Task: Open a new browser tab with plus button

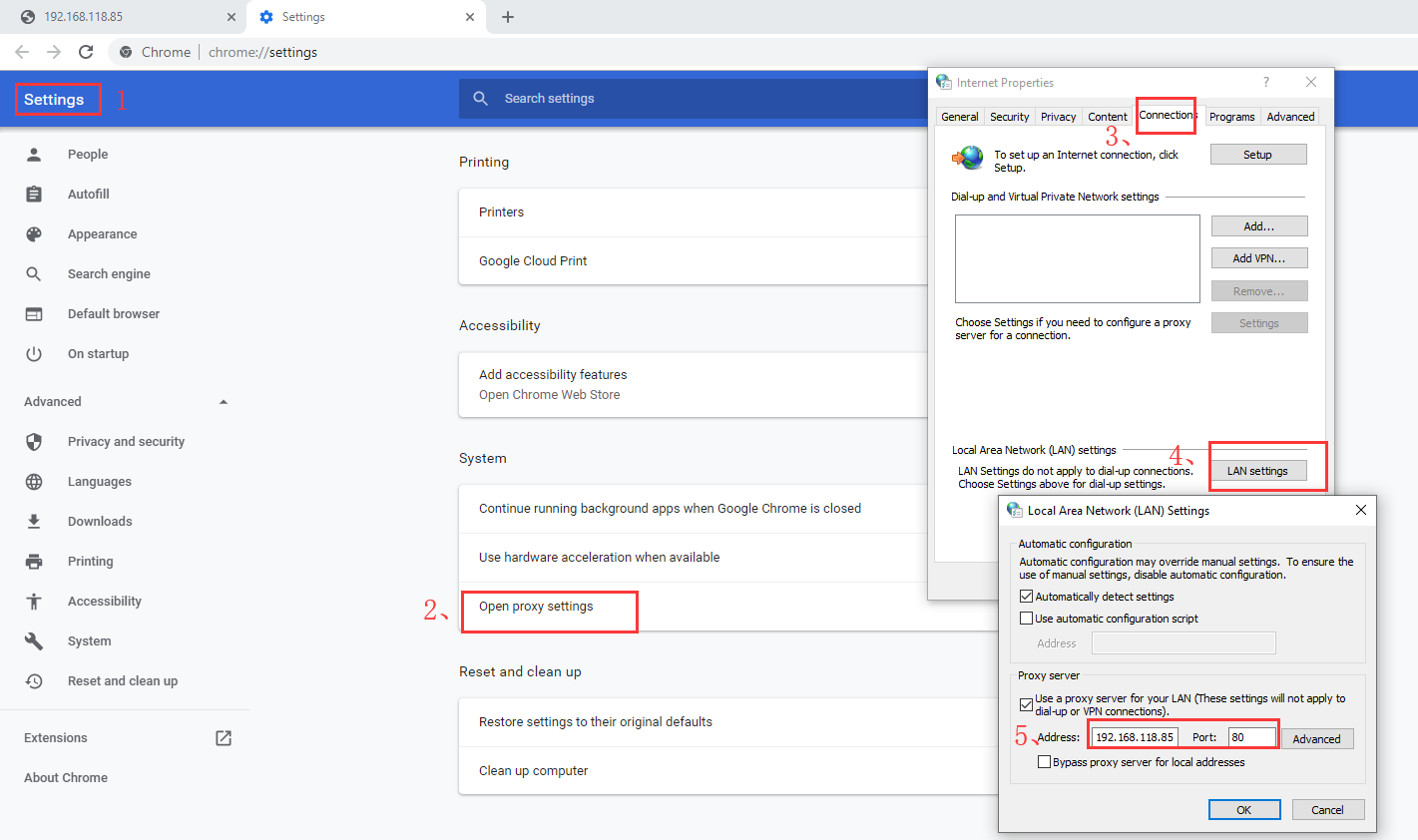Action: (x=508, y=17)
